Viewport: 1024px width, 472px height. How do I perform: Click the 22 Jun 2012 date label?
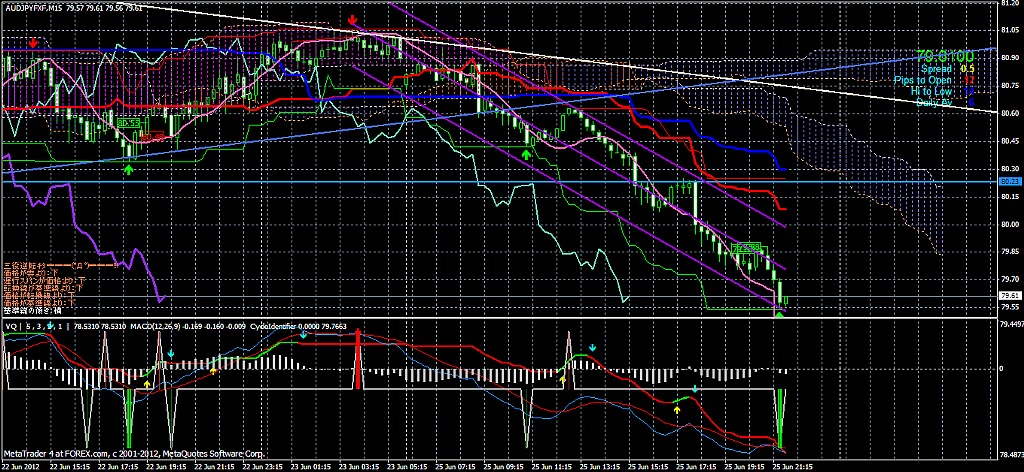click(18, 467)
